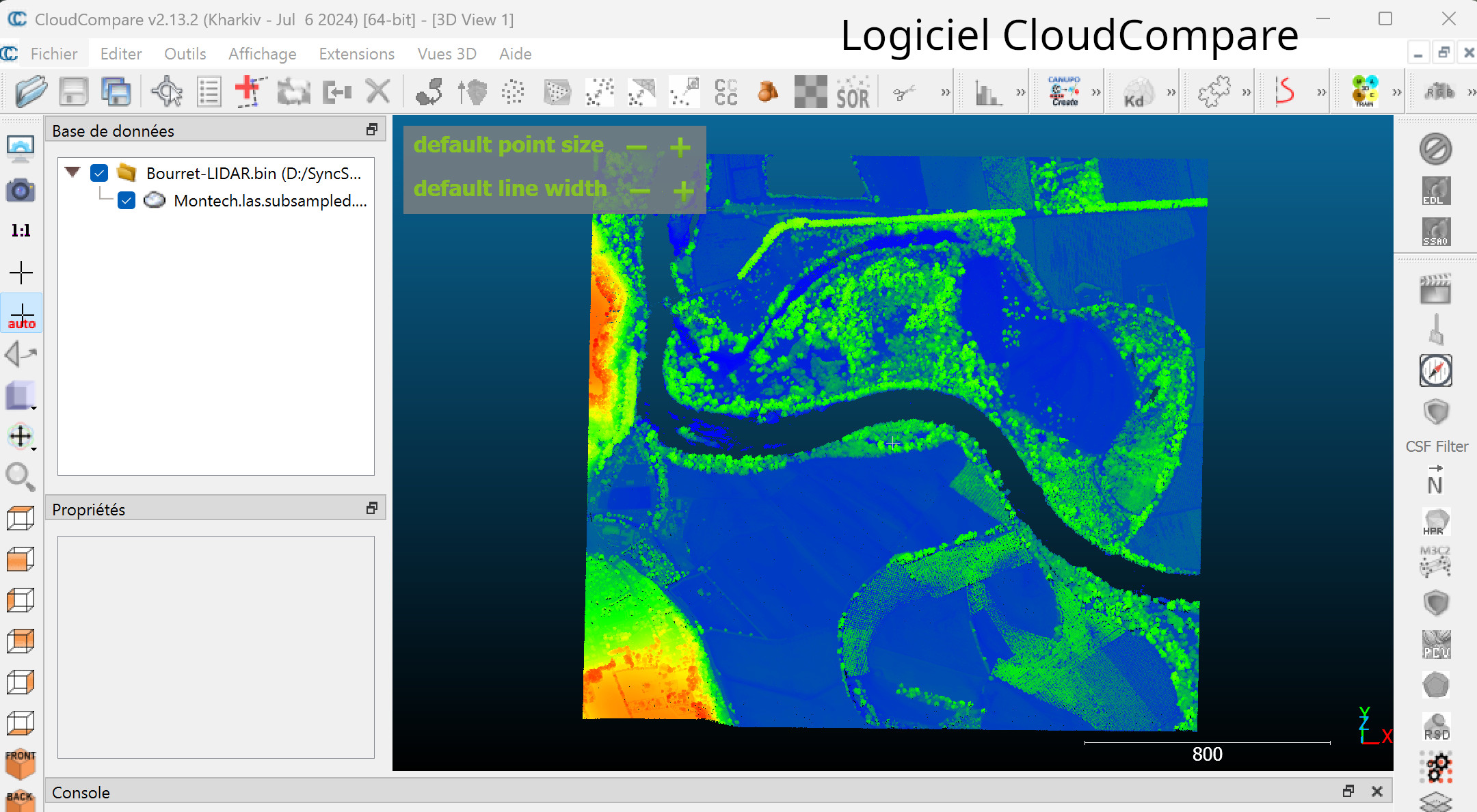The height and width of the screenshot is (812, 1477).
Task: Click the subsample points icon
Action: pyautogui.click(x=513, y=92)
